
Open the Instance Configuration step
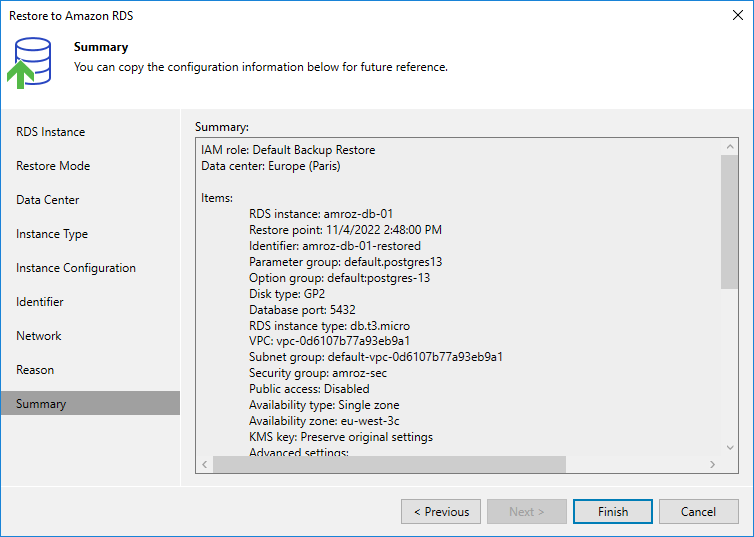(76, 268)
